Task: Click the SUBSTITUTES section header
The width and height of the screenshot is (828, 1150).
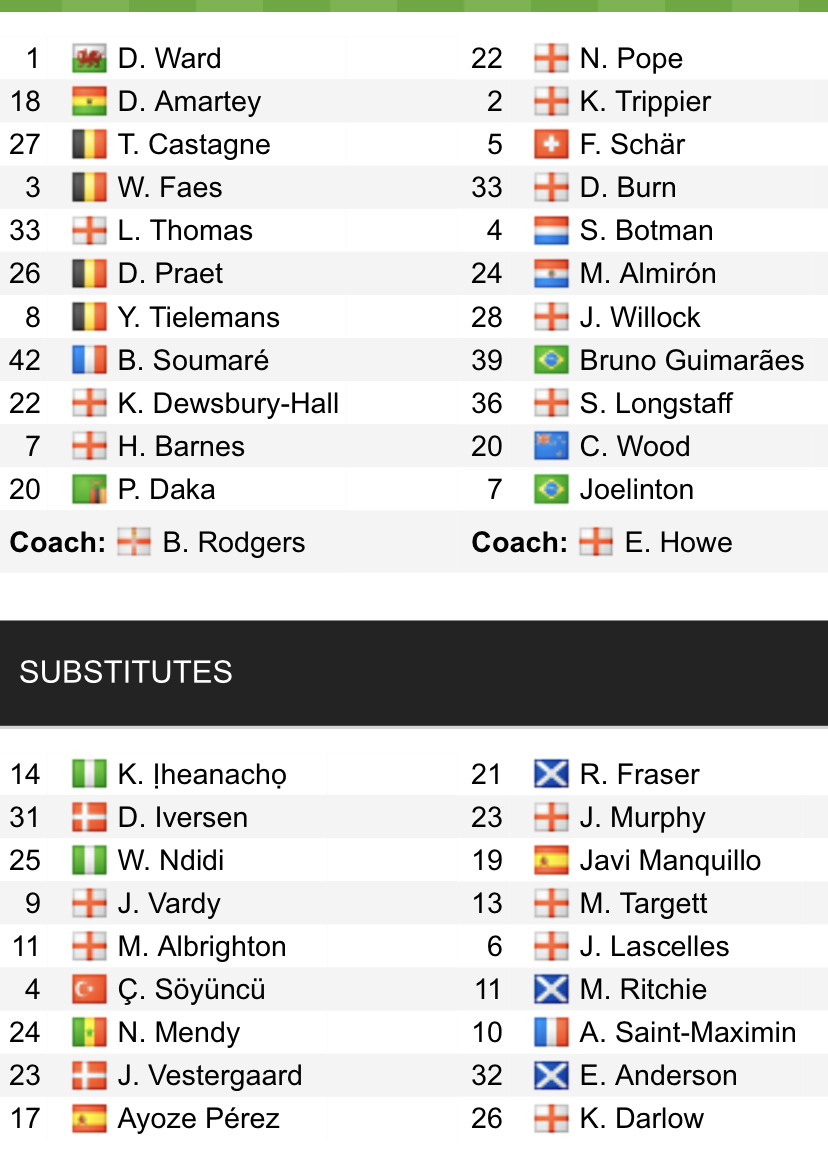Action: coord(414,673)
